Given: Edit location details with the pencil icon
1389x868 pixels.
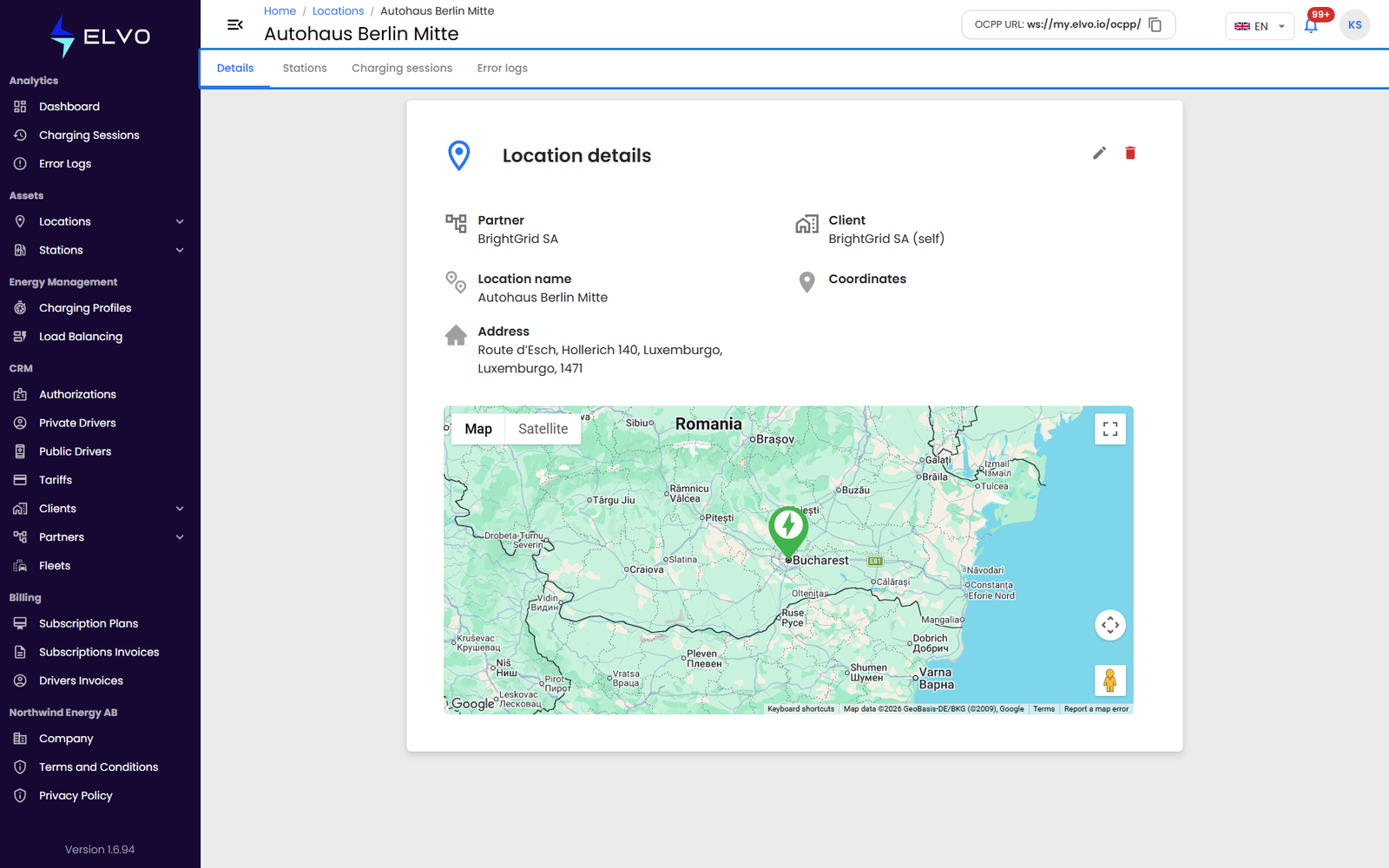Looking at the screenshot, I should 1099,153.
